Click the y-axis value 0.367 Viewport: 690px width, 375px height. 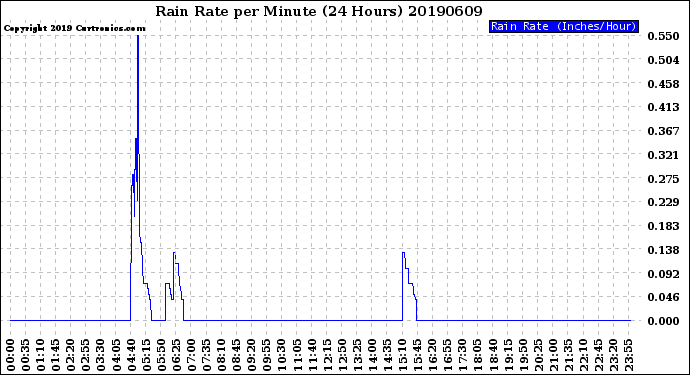click(x=663, y=131)
